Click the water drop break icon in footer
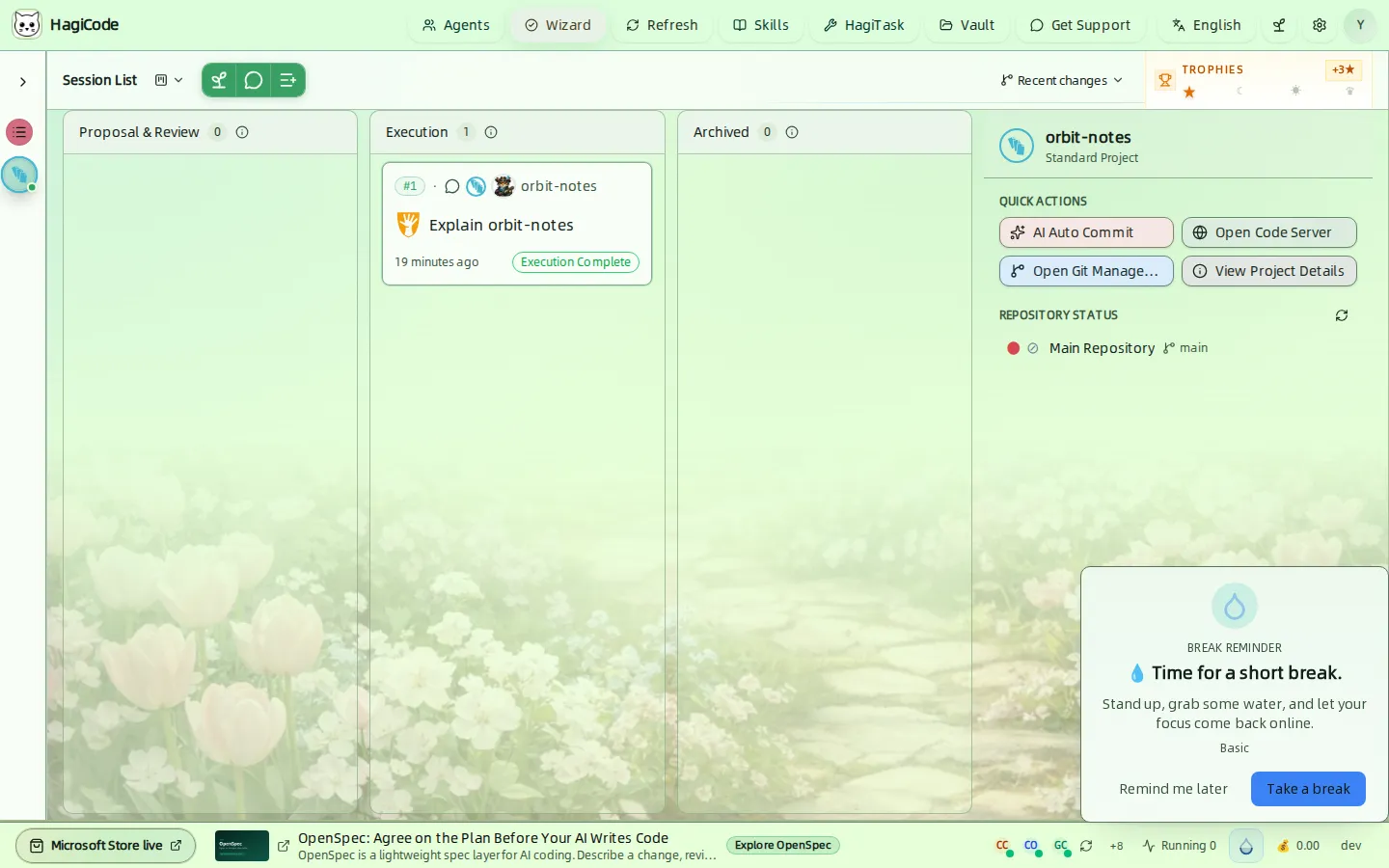Image resolution: width=1389 pixels, height=868 pixels. [1246, 846]
